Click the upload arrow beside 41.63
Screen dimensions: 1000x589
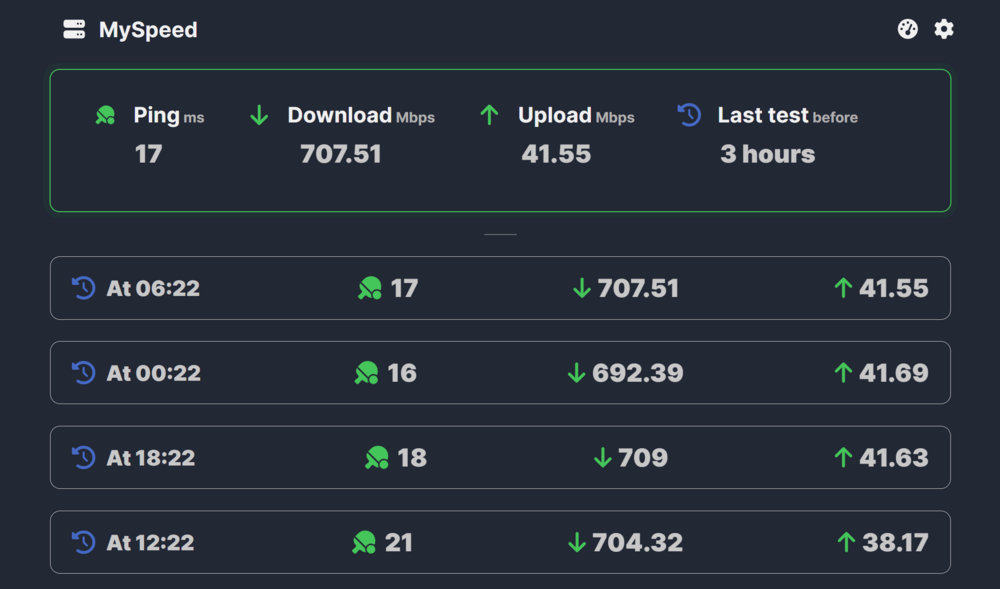(x=843, y=458)
